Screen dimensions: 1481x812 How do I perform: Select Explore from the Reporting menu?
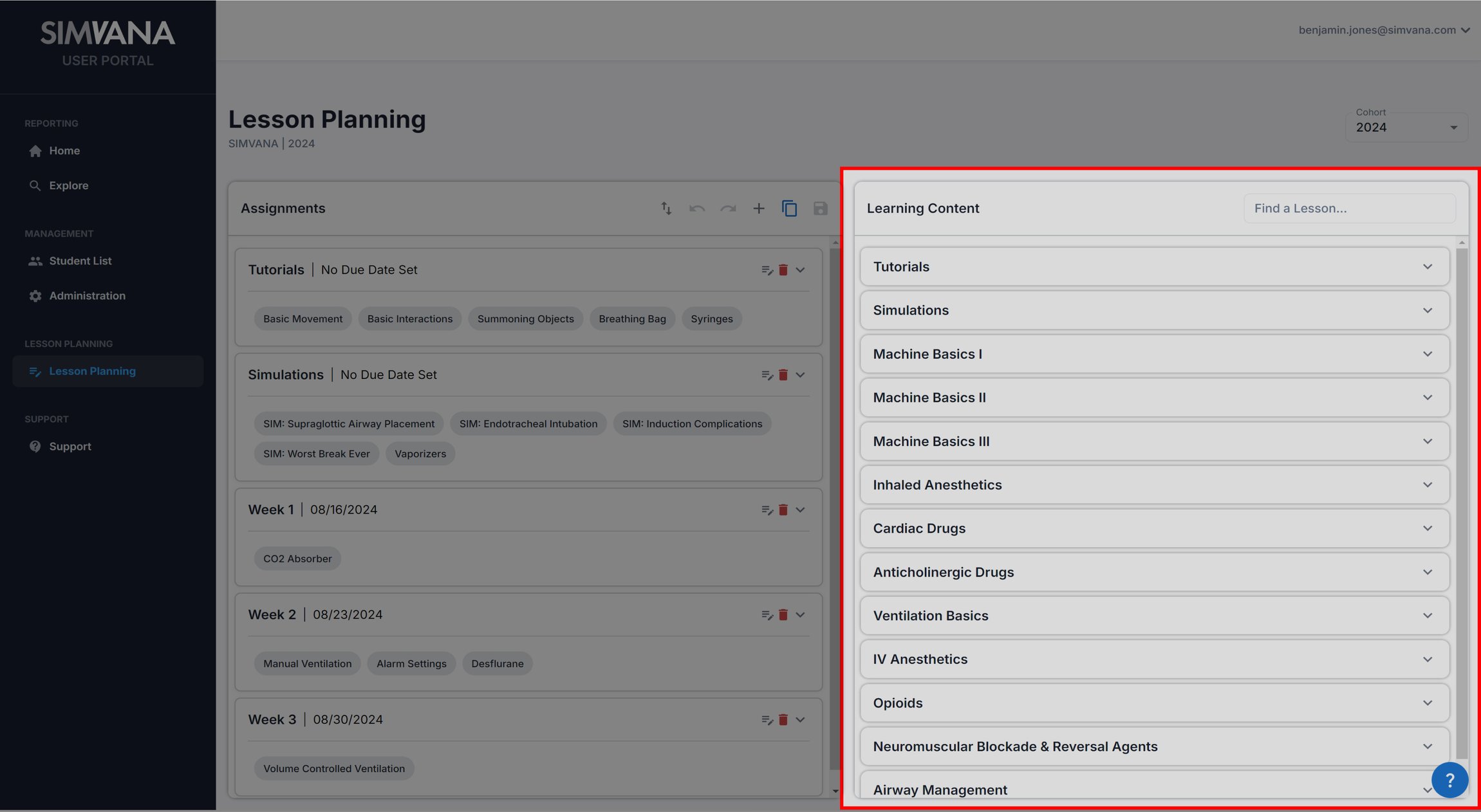pyautogui.click(x=69, y=185)
